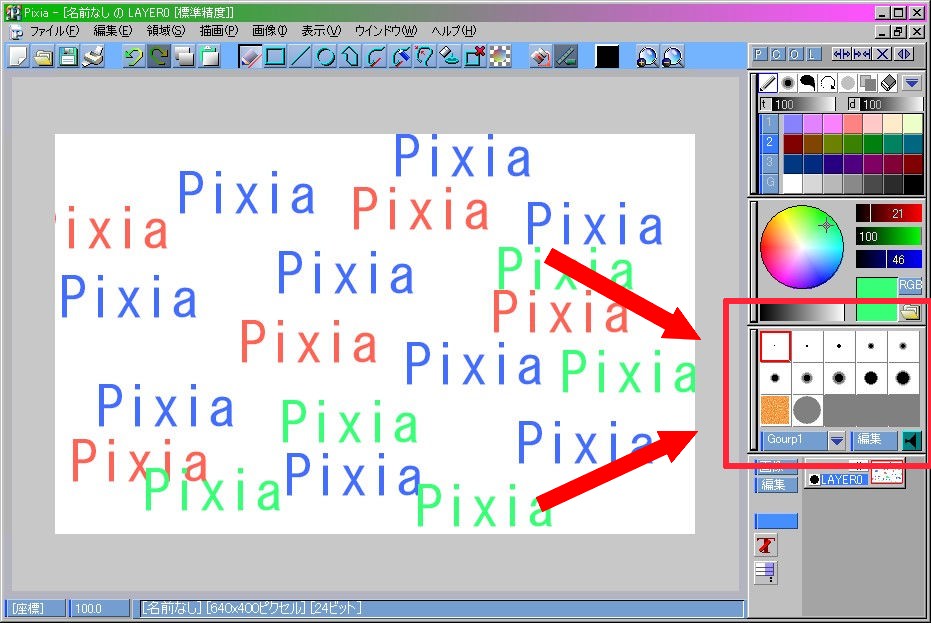Open the 描画(P) menu
This screenshot has height=623, width=931.
coord(218,31)
